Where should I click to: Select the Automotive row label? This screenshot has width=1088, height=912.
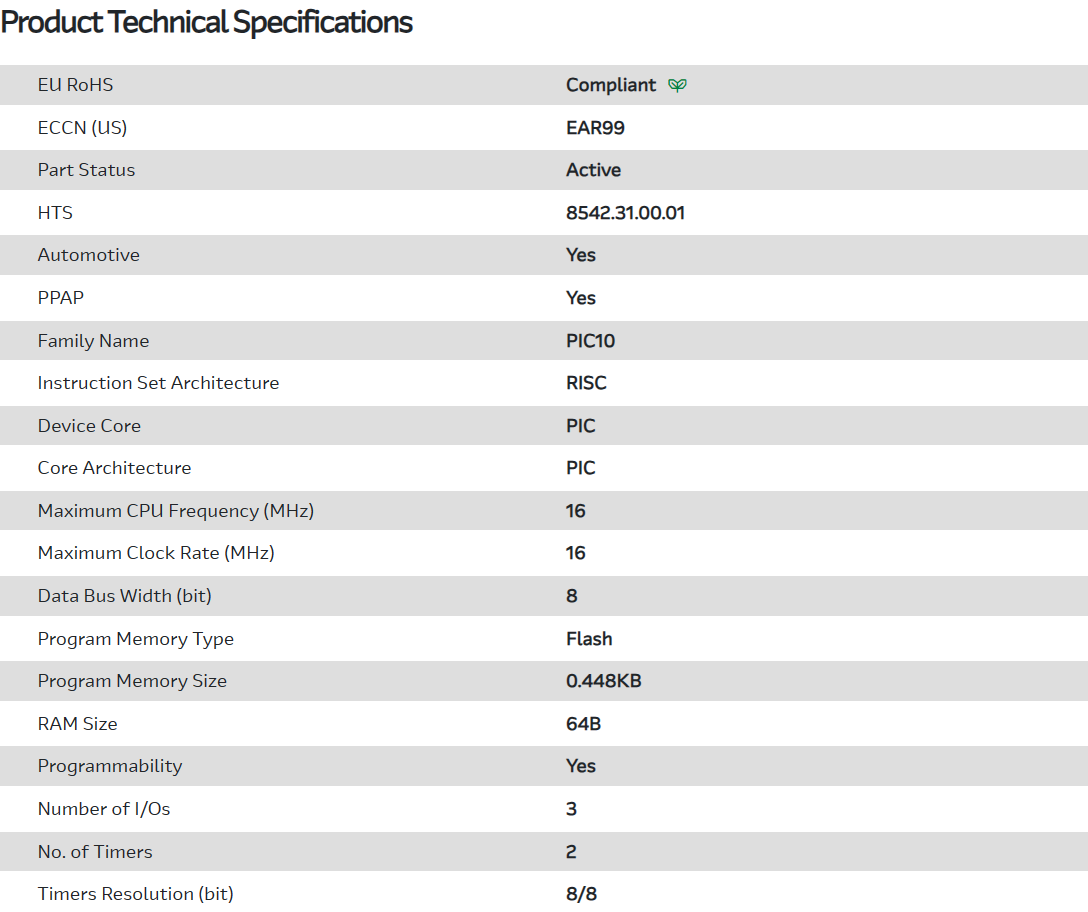tap(88, 255)
